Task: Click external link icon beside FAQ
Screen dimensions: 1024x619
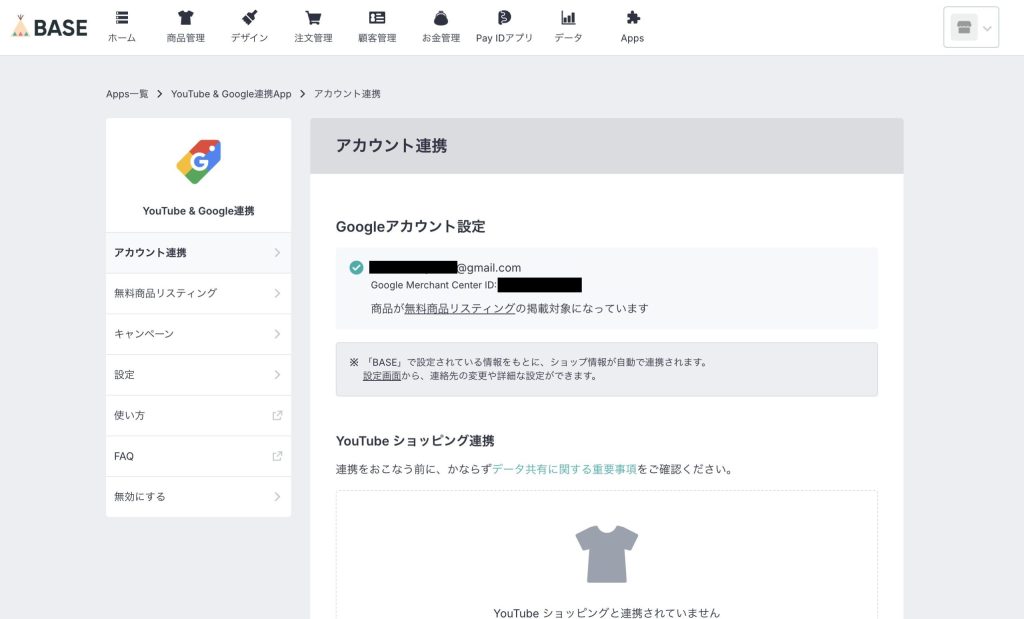Action: tap(277, 456)
